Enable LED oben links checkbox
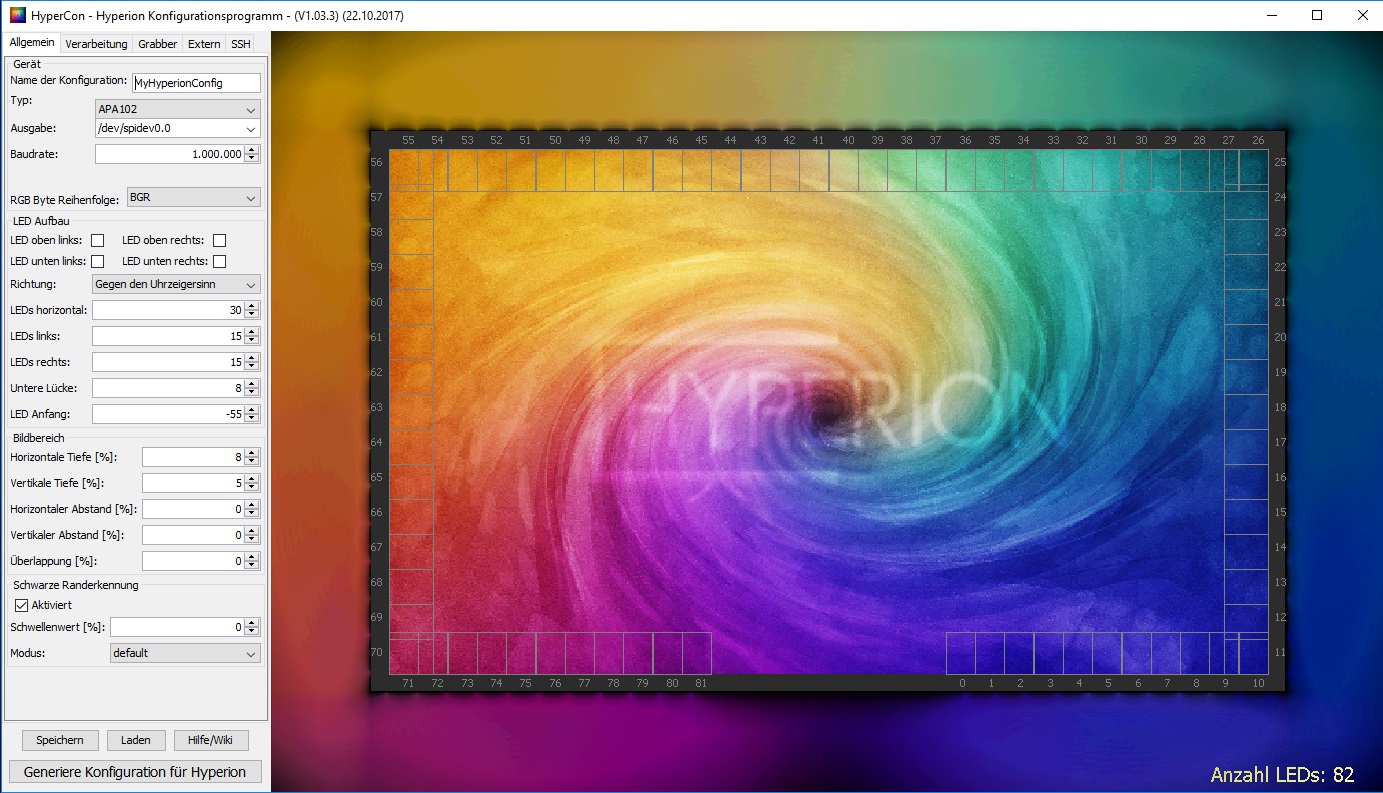The image size is (1383, 793). pyautogui.click(x=98, y=240)
